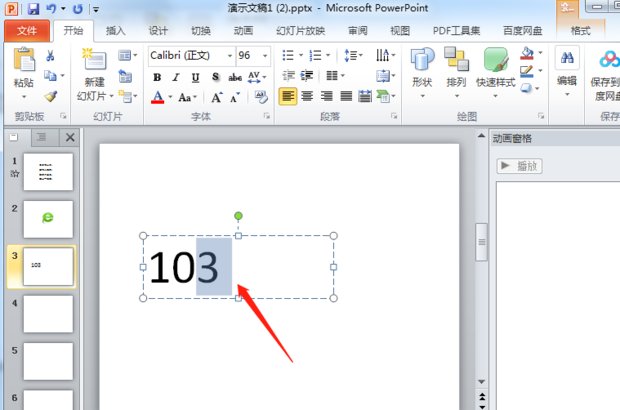Insert a new slide with 新建幻灯片 icon
Screen dimensions: 620x410
94,59
